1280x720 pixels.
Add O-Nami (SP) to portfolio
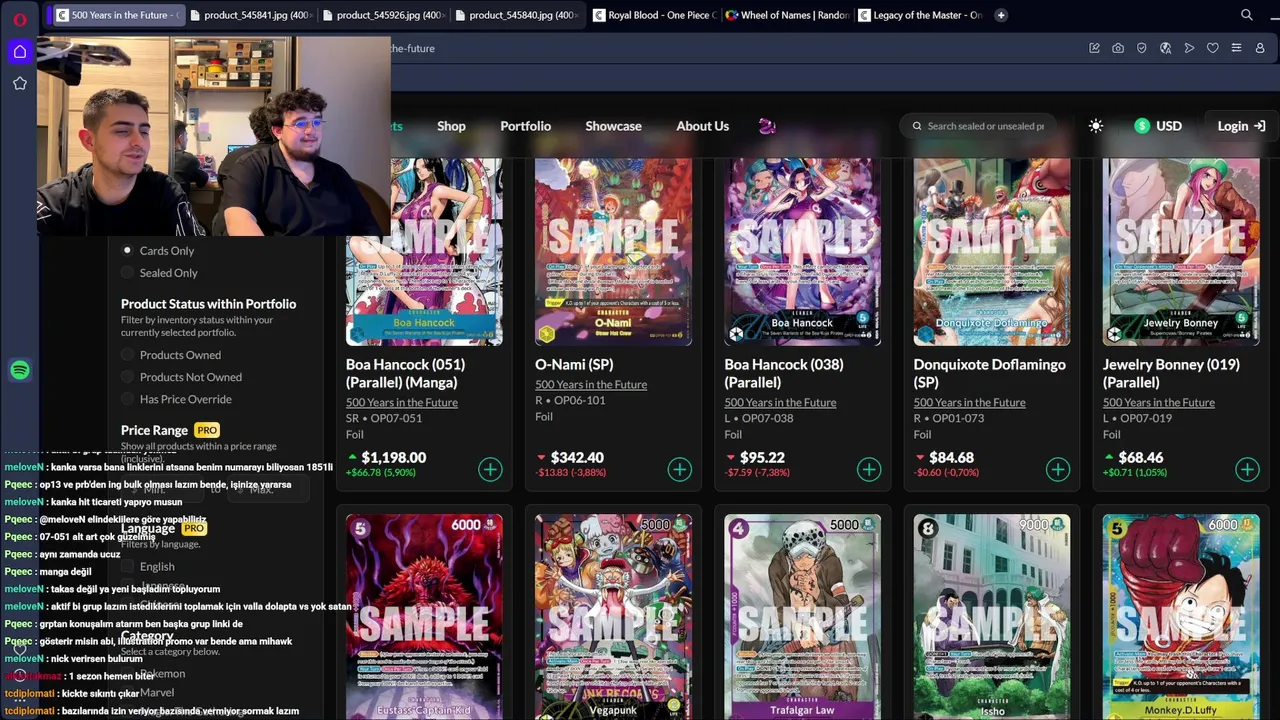coord(679,469)
